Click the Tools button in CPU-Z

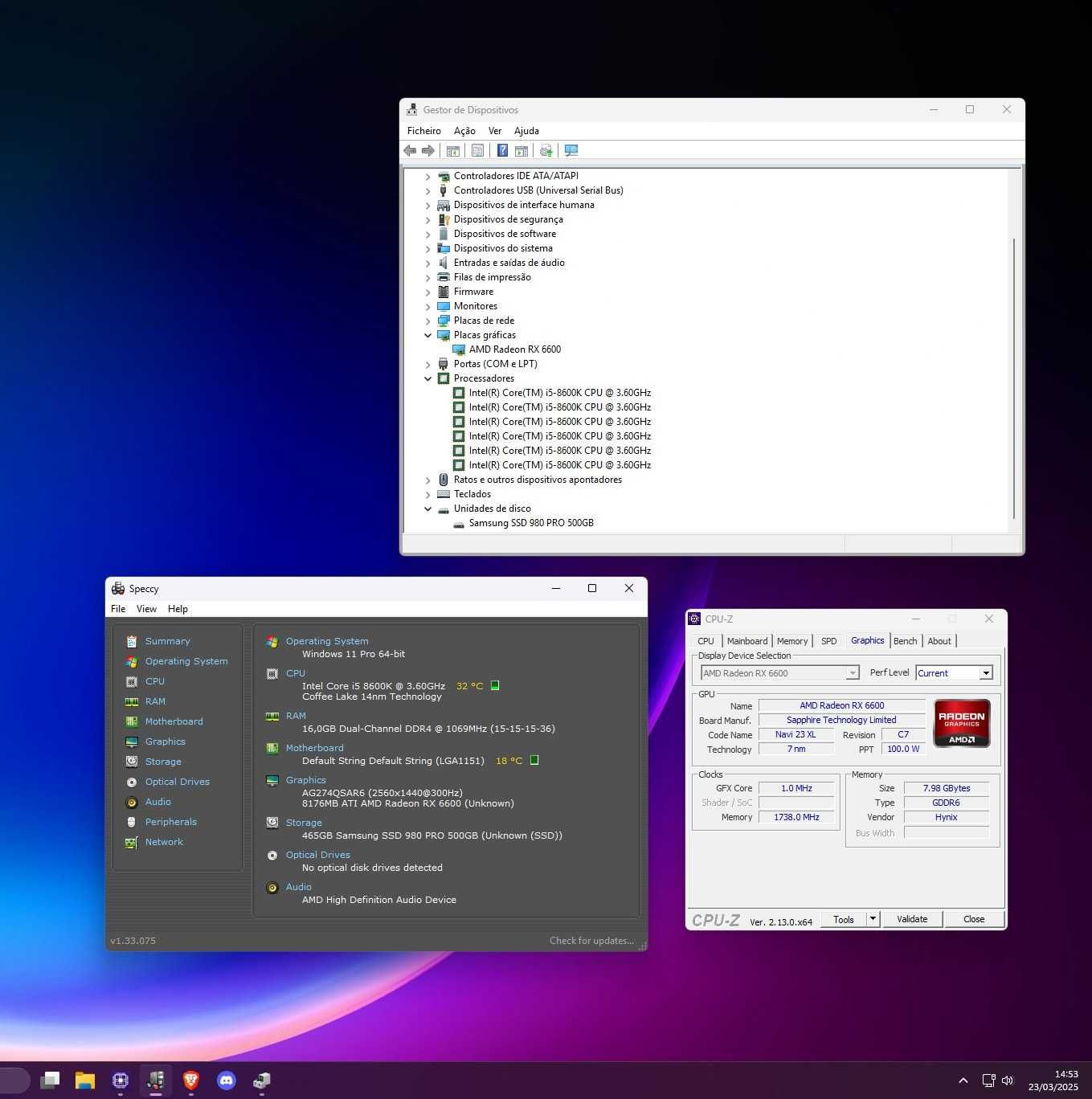coord(844,919)
